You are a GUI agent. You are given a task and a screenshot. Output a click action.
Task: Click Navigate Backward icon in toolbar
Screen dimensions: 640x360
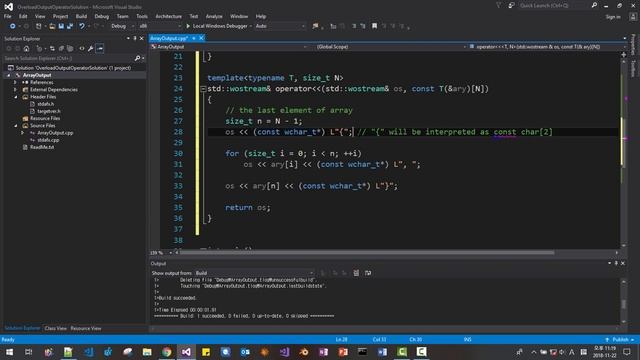click(x=13, y=26)
